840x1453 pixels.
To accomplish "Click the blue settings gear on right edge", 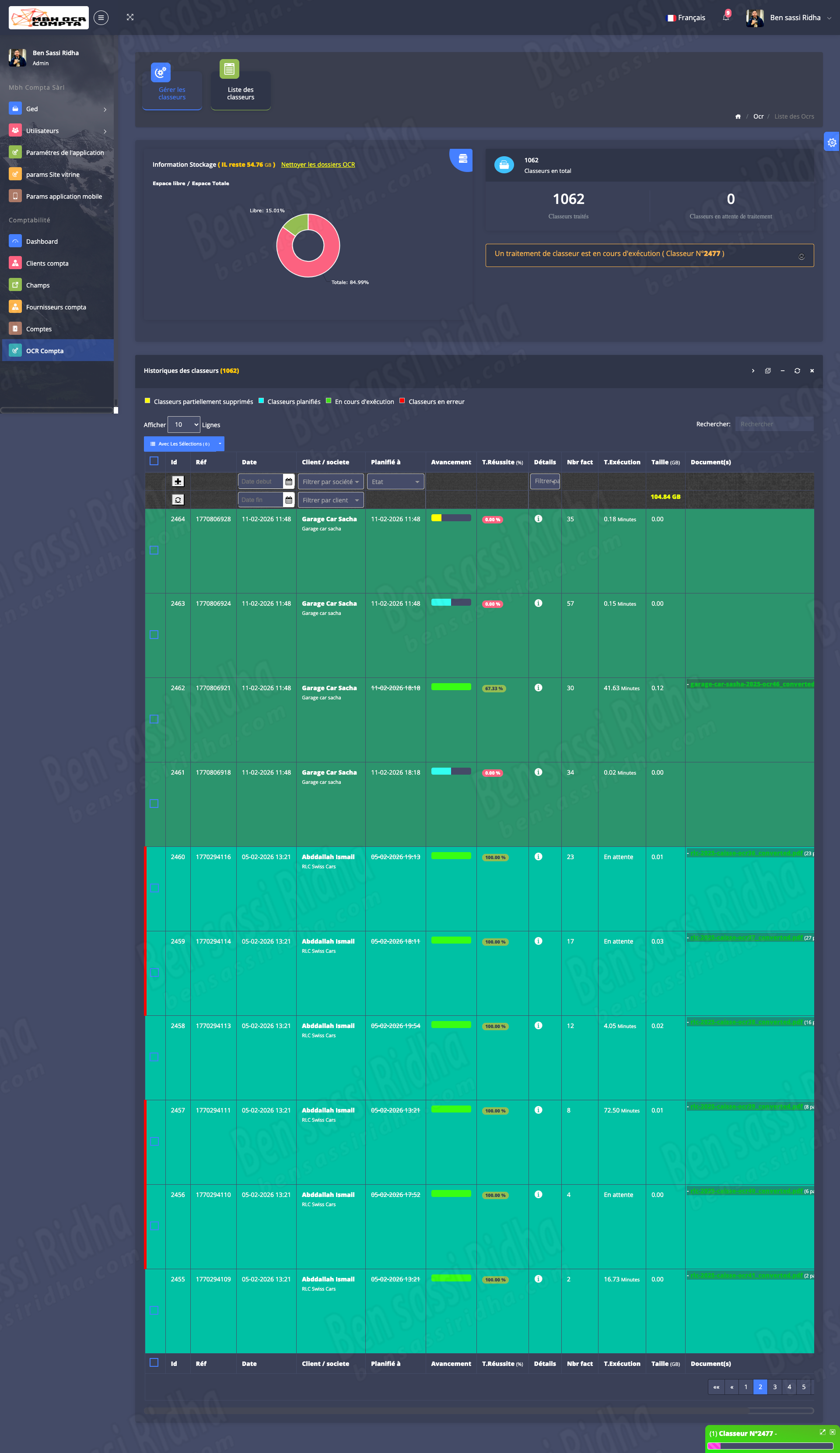I will click(831, 142).
